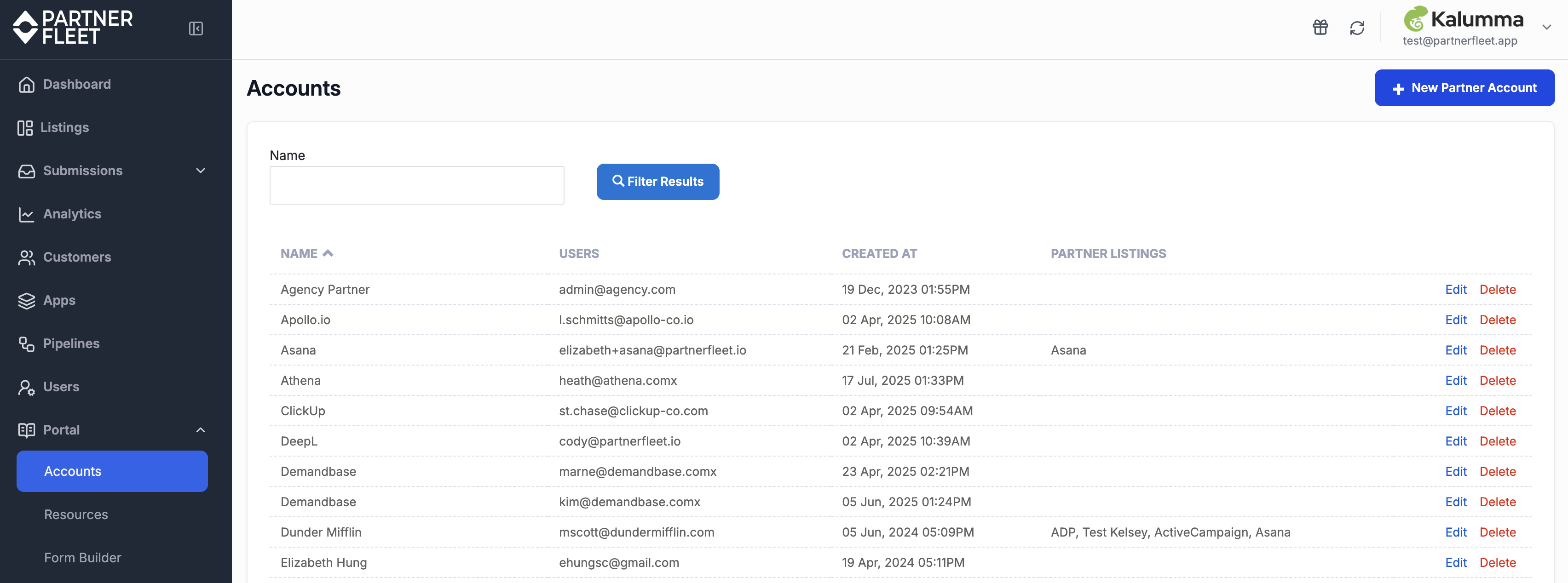Delete the Athena account
The height and width of the screenshot is (583, 1568).
1498,381
